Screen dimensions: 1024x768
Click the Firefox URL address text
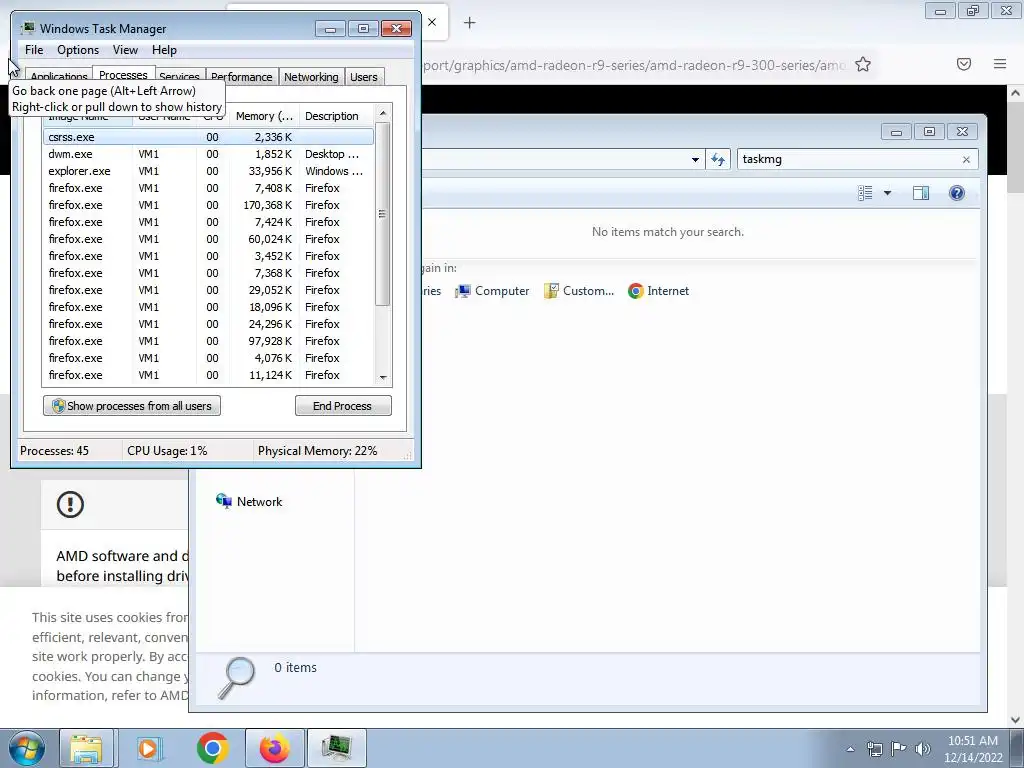[x=634, y=65]
